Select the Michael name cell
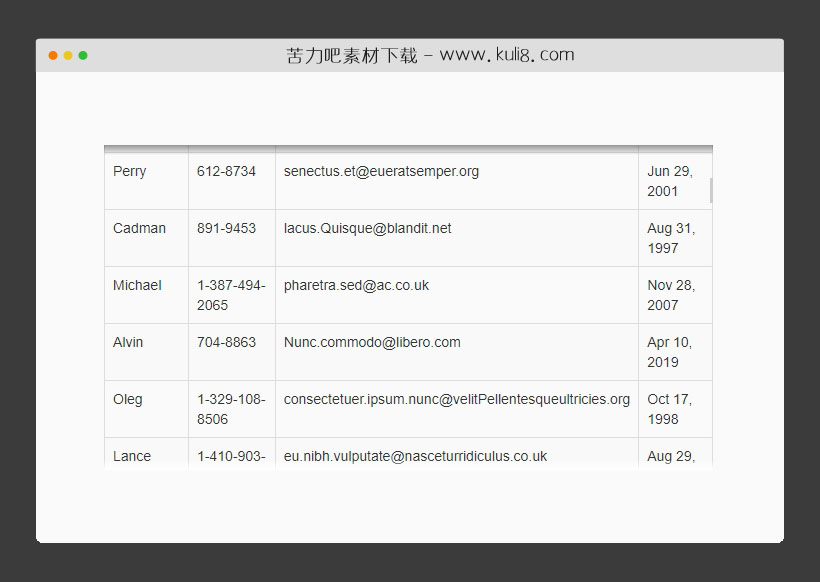Screen dimensions: 820x582 coord(137,285)
